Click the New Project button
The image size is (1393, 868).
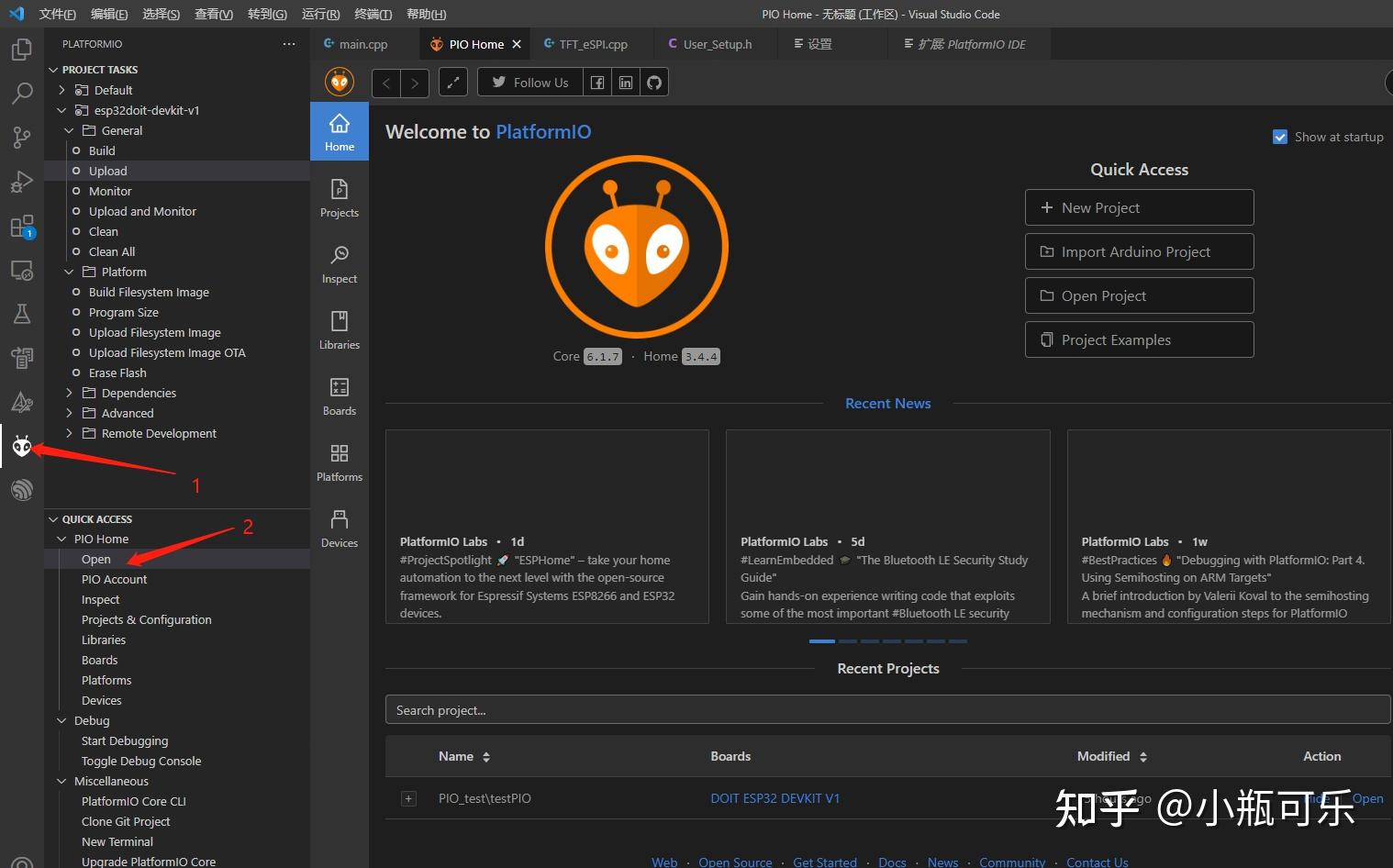[x=1139, y=207]
